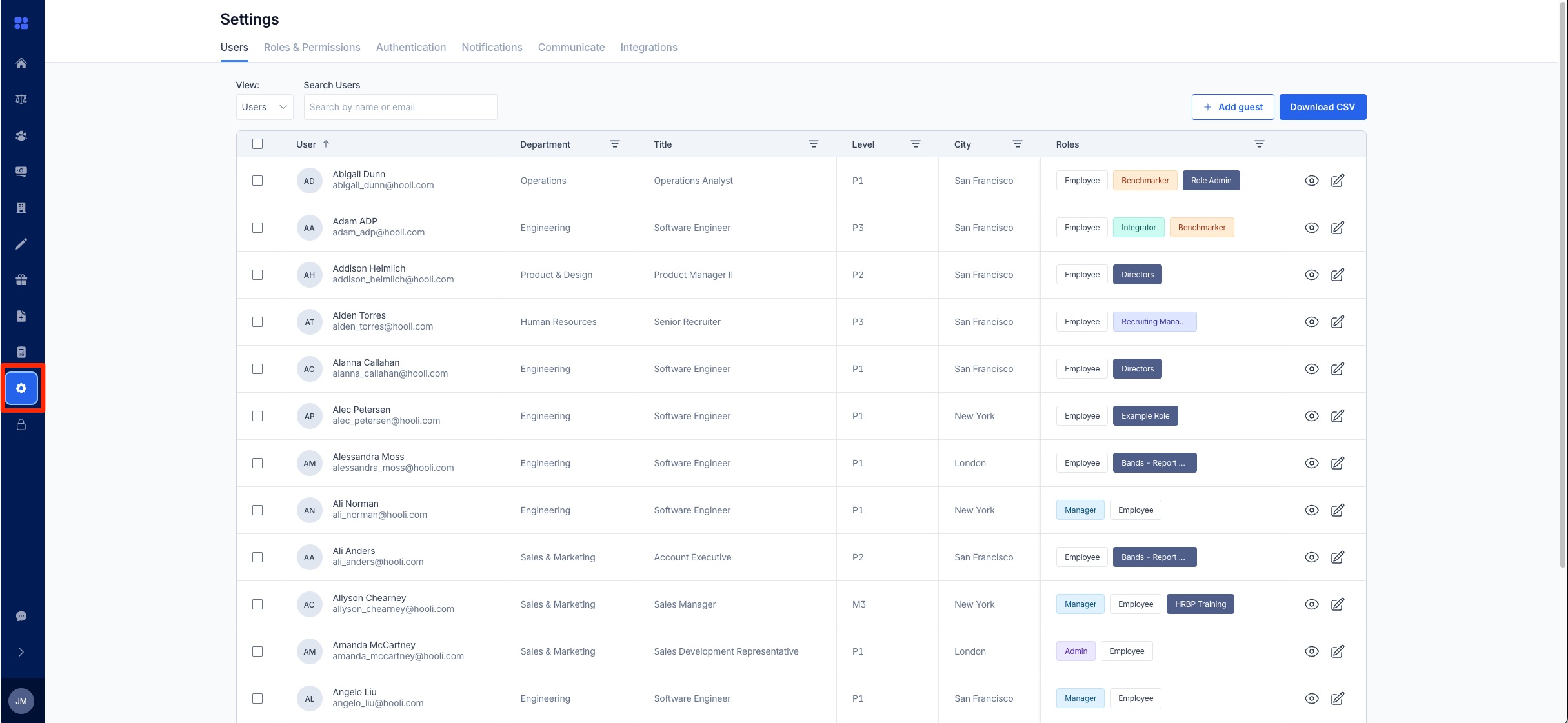Screen dimensions: 1568x723
Task: Open the Department column filter
Action: point(615,144)
